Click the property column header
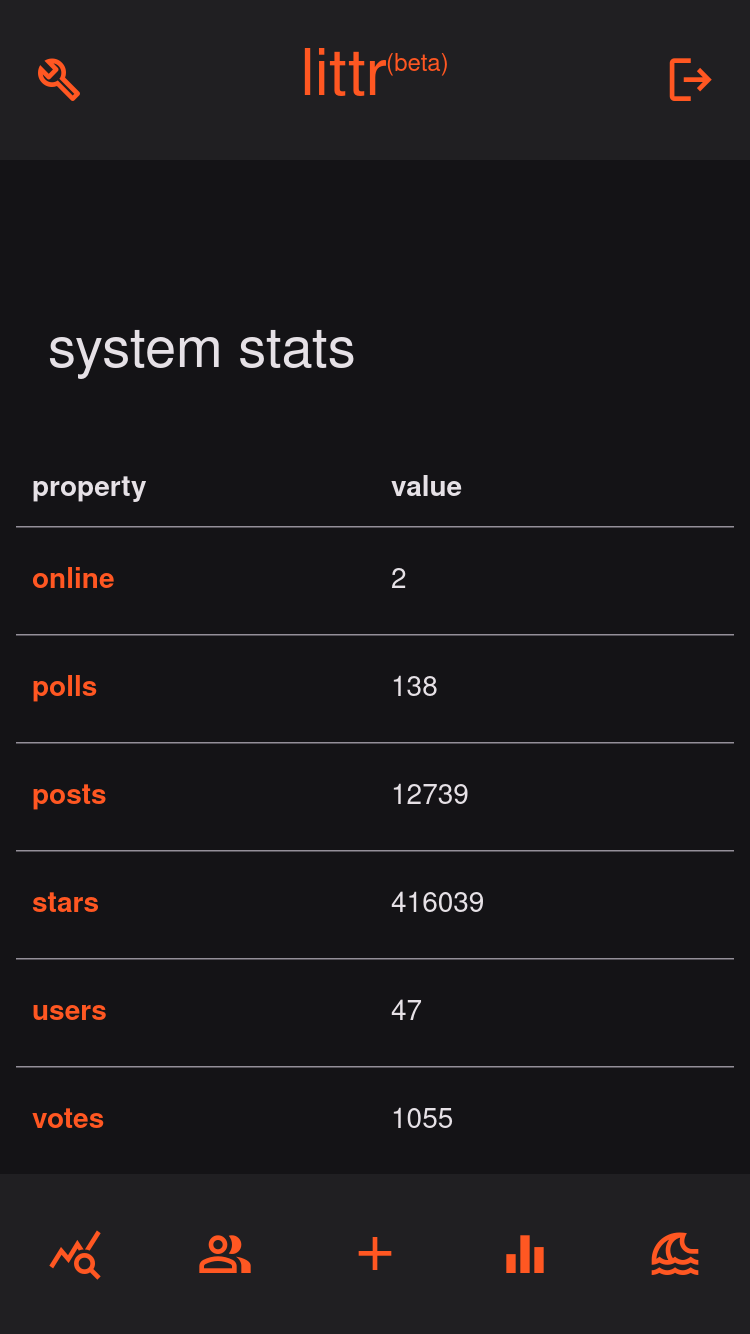 point(88,486)
